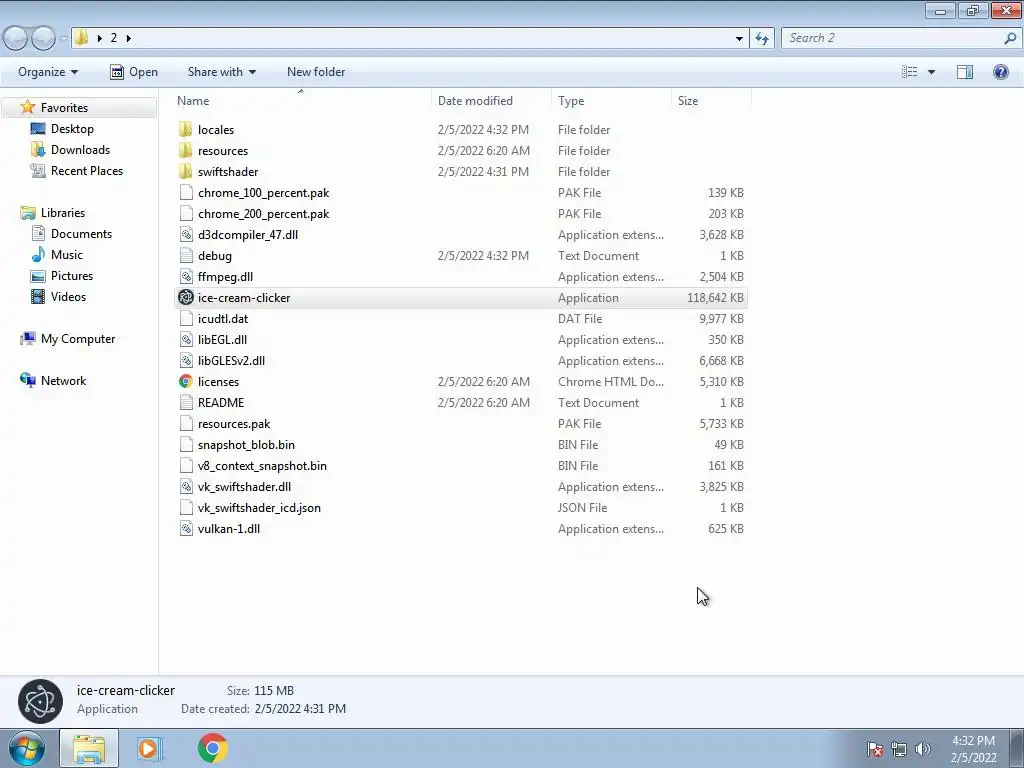
Task: Open Google Chrome from taskbar
Action: tap(212, 748)
